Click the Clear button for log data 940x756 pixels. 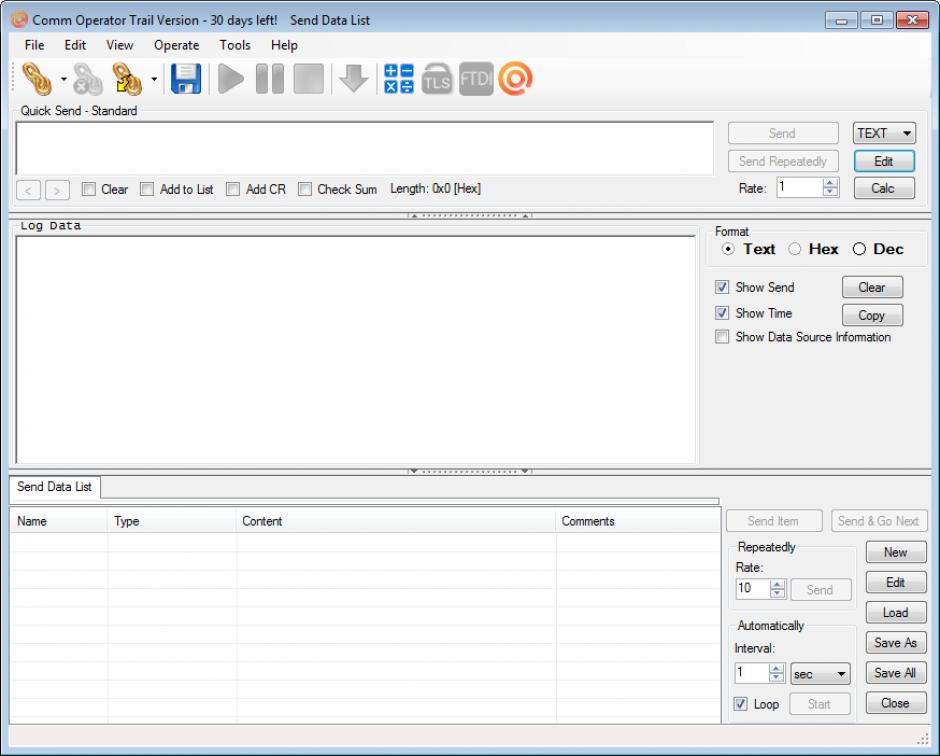872,287
